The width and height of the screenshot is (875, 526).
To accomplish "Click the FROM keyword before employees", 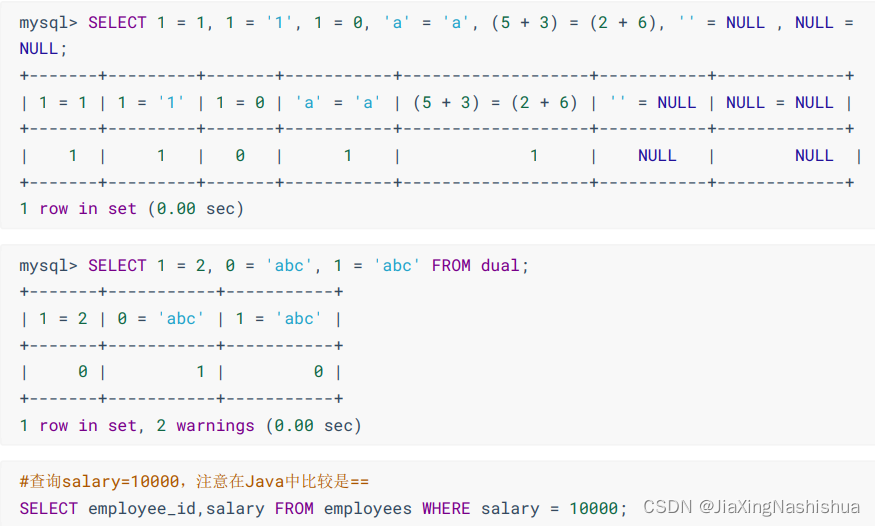I will 294,509.
